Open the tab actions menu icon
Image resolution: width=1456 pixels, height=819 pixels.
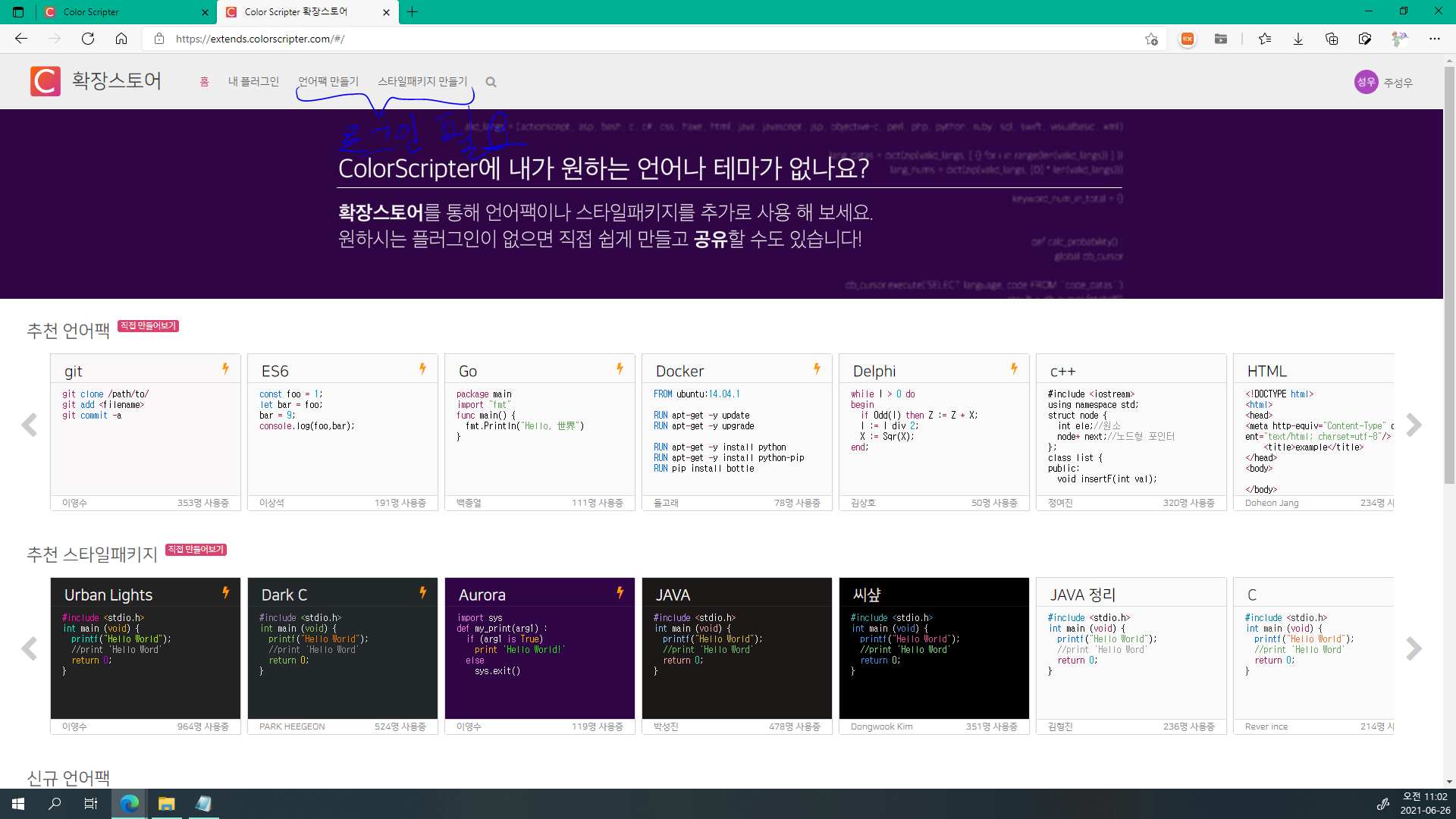(x=18, y=12)
